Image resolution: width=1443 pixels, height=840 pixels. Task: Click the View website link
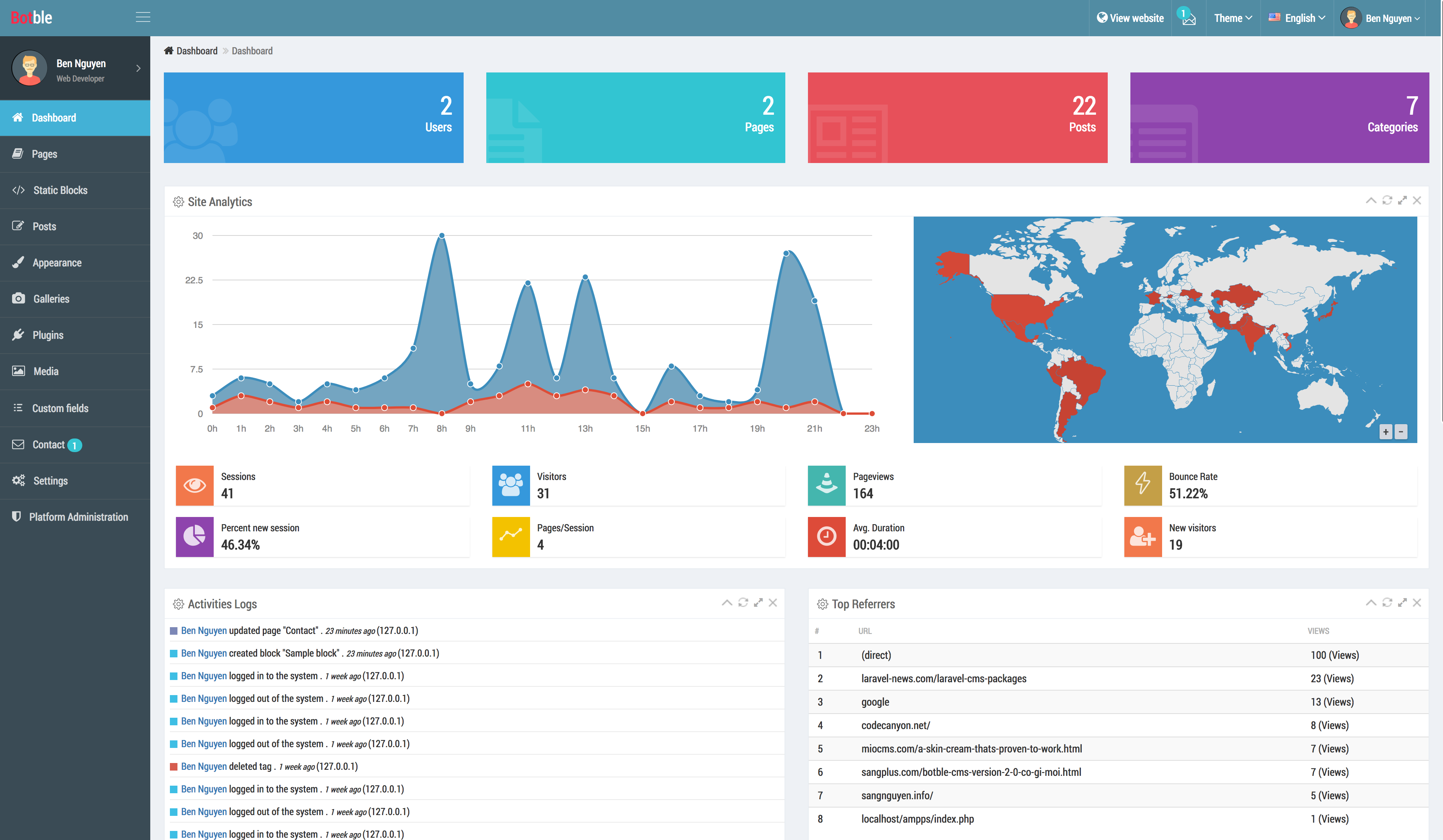pyautogui.click(x=1130, y=18)
